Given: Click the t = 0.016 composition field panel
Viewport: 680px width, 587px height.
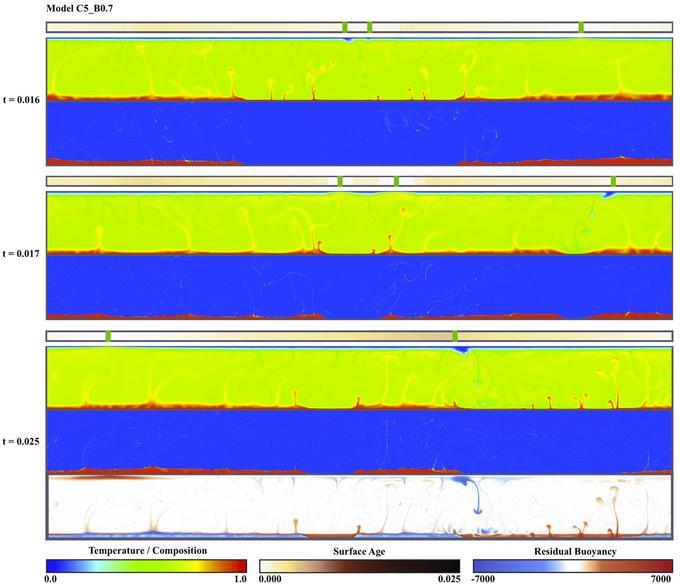Looking at the screenshot, I should point(360,134).
